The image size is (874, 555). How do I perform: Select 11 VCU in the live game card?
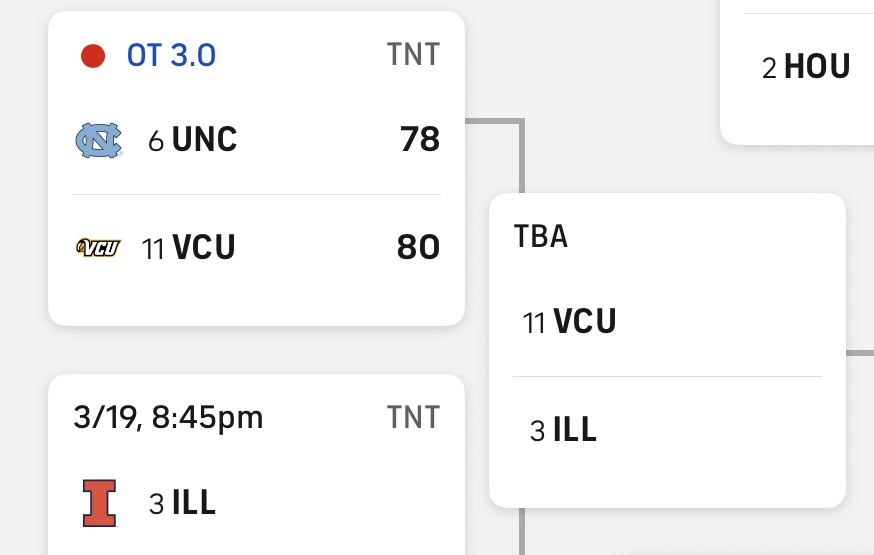pos(189,247)
